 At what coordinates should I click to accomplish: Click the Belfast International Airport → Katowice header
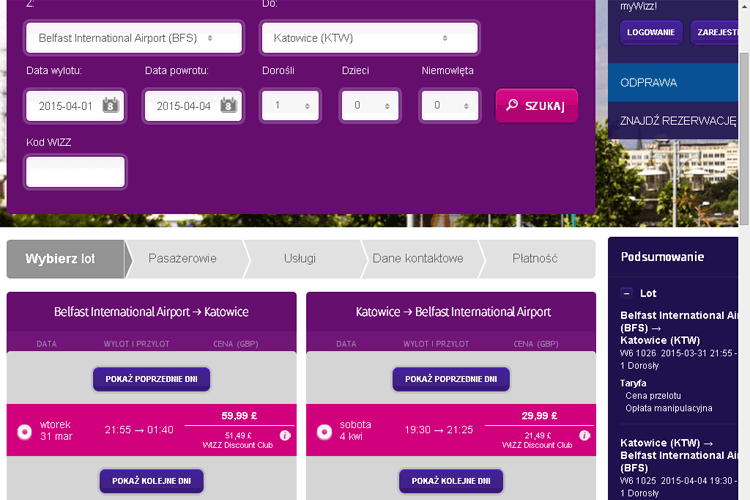[x=152, y=312]
